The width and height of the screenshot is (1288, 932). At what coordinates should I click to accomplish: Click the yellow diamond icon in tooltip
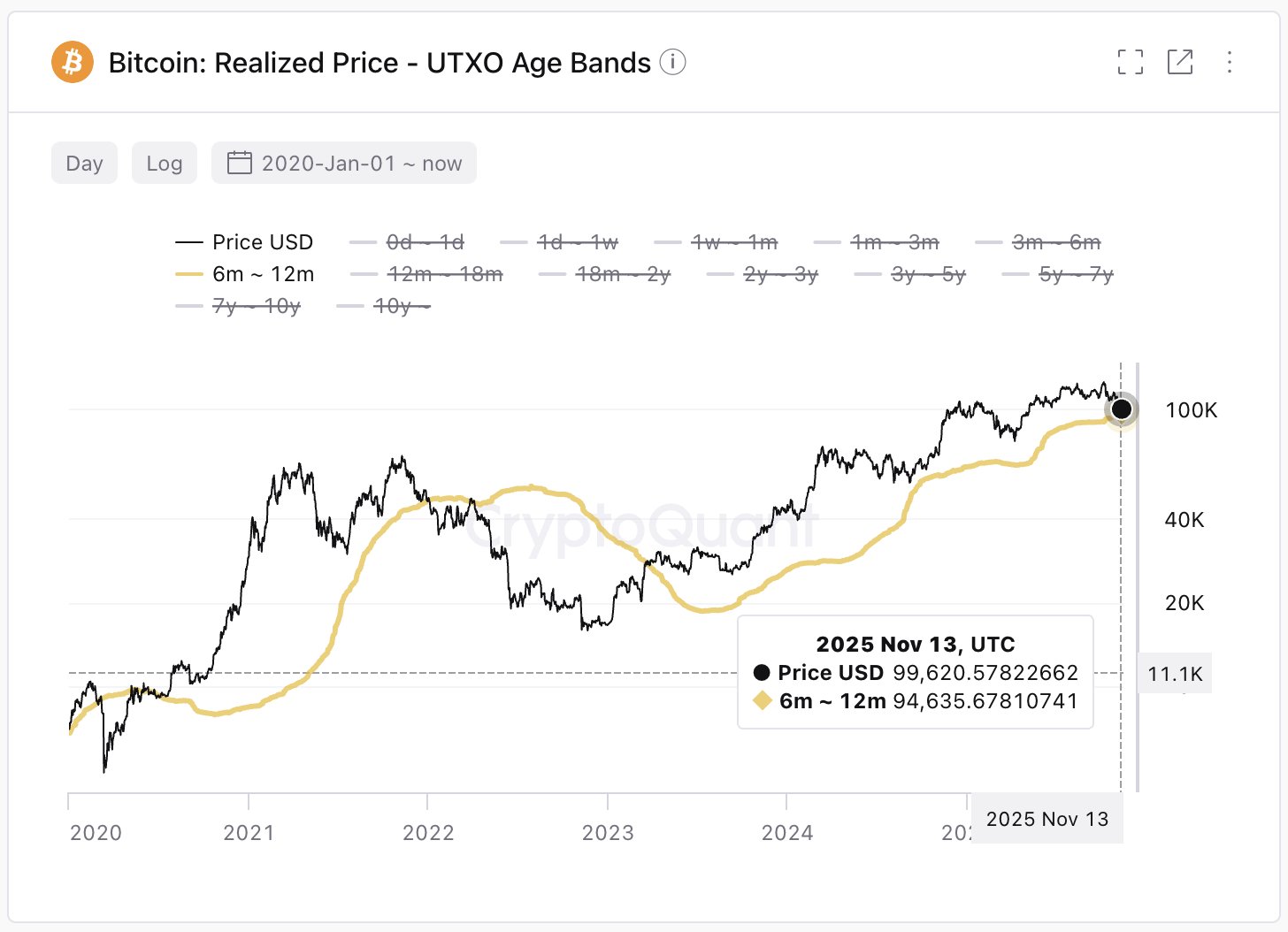[x=761, y=700]
